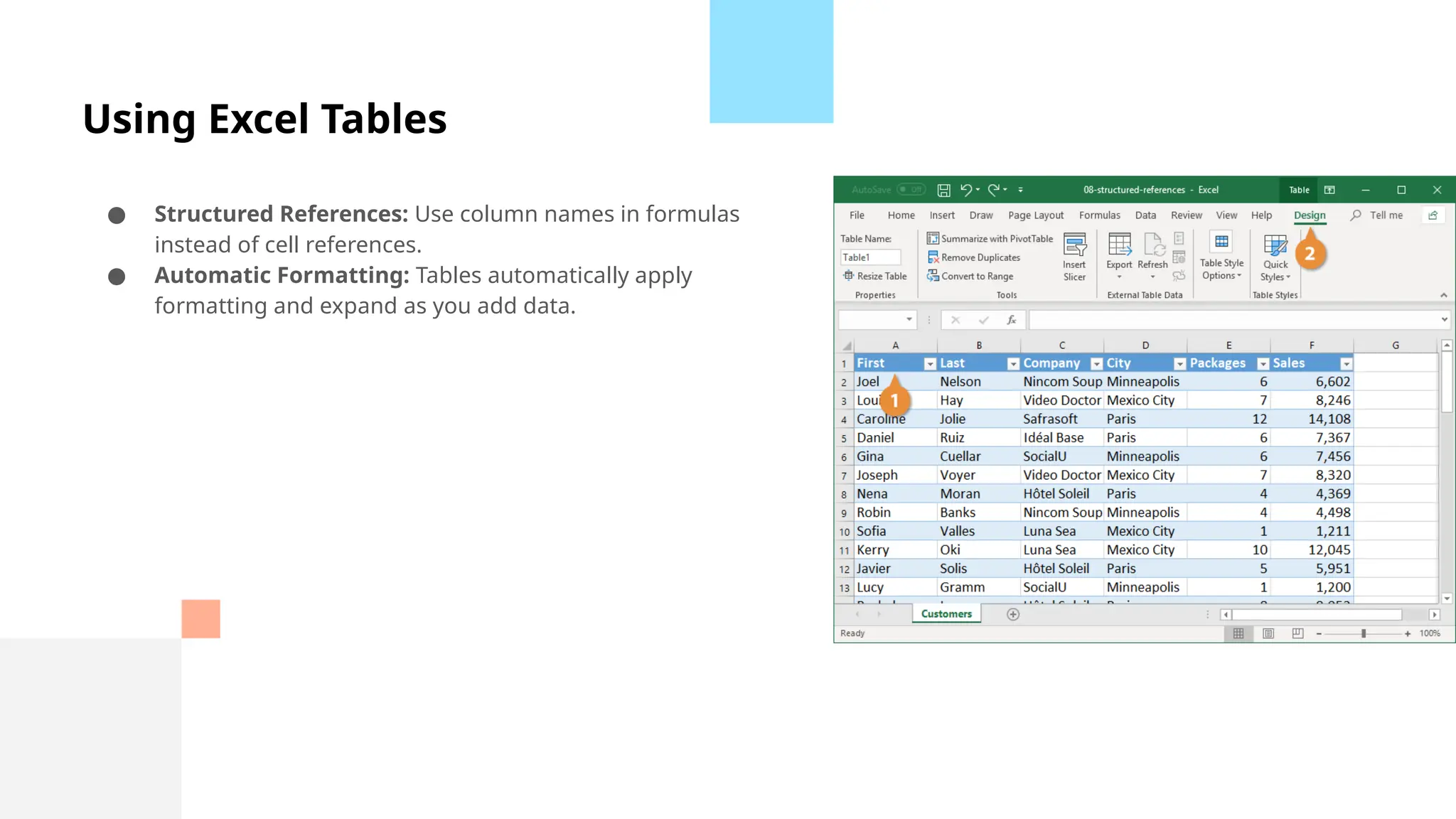This screenshot has width=1456, height=819.
Task: Click Remove Duplicates
Action: tap(973, 257)
